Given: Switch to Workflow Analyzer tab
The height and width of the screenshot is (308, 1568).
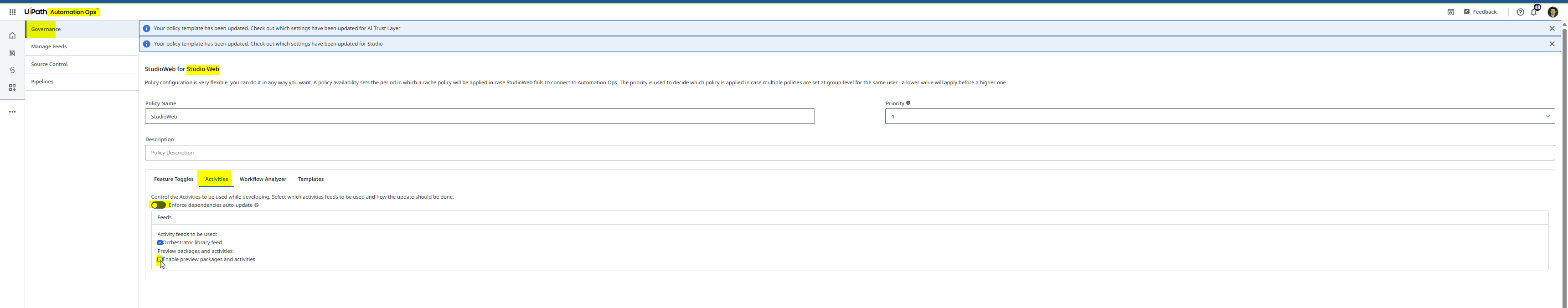Looking at the screenshot, I should pos(263,179).
